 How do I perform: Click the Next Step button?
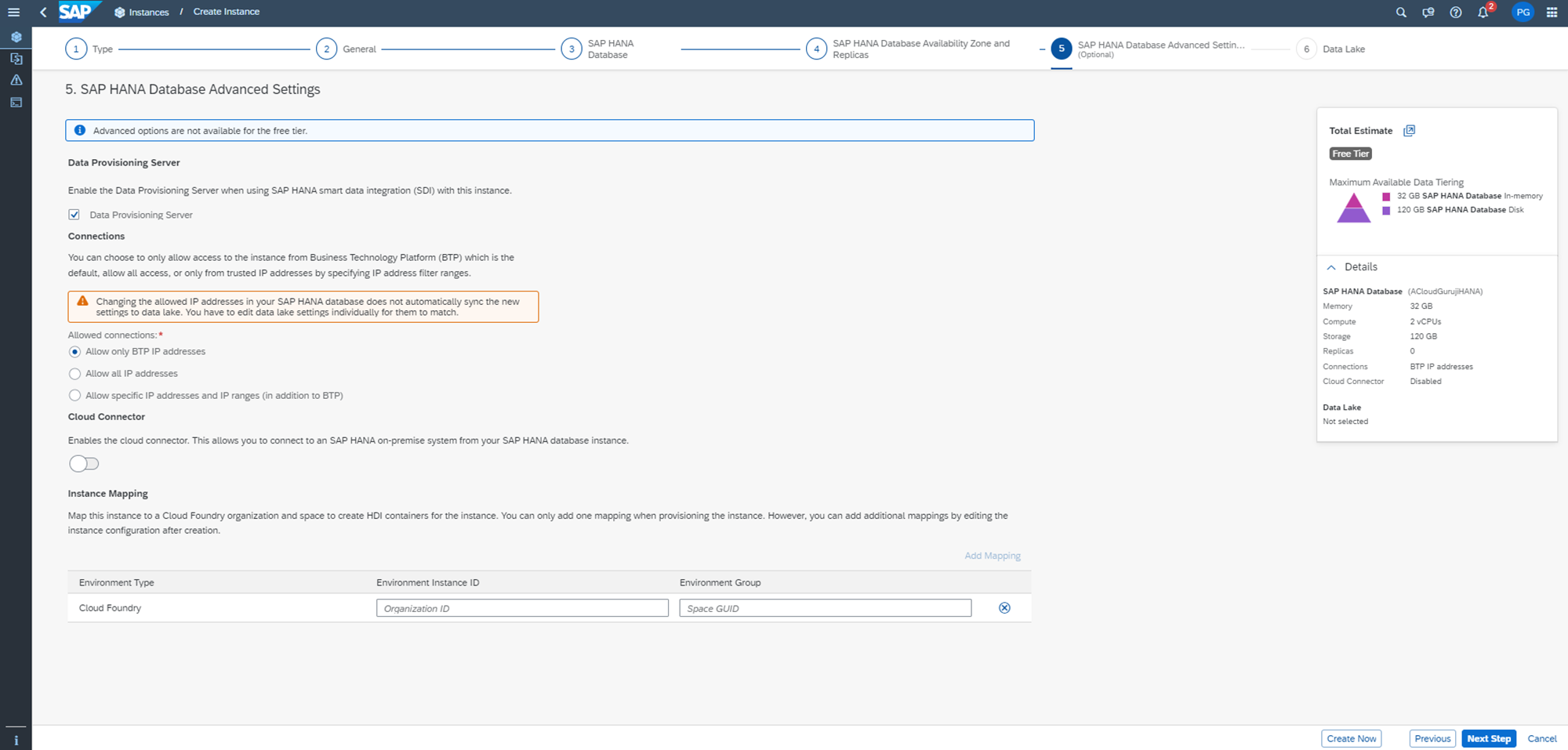point(1488,738)
